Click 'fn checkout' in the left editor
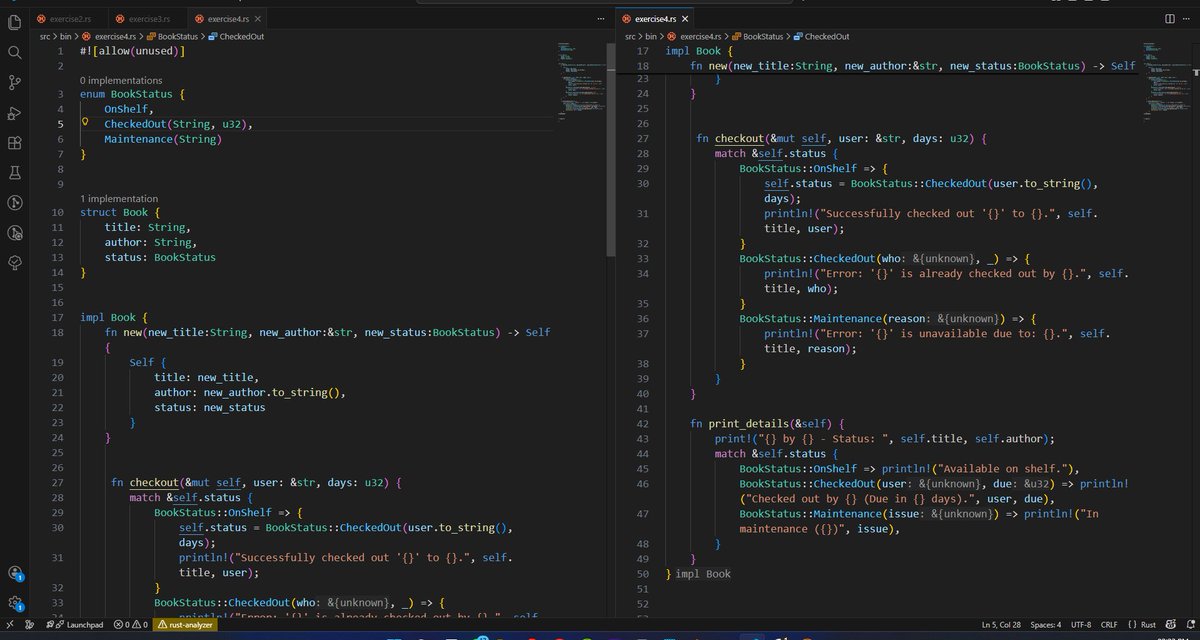 coord(144,482)
